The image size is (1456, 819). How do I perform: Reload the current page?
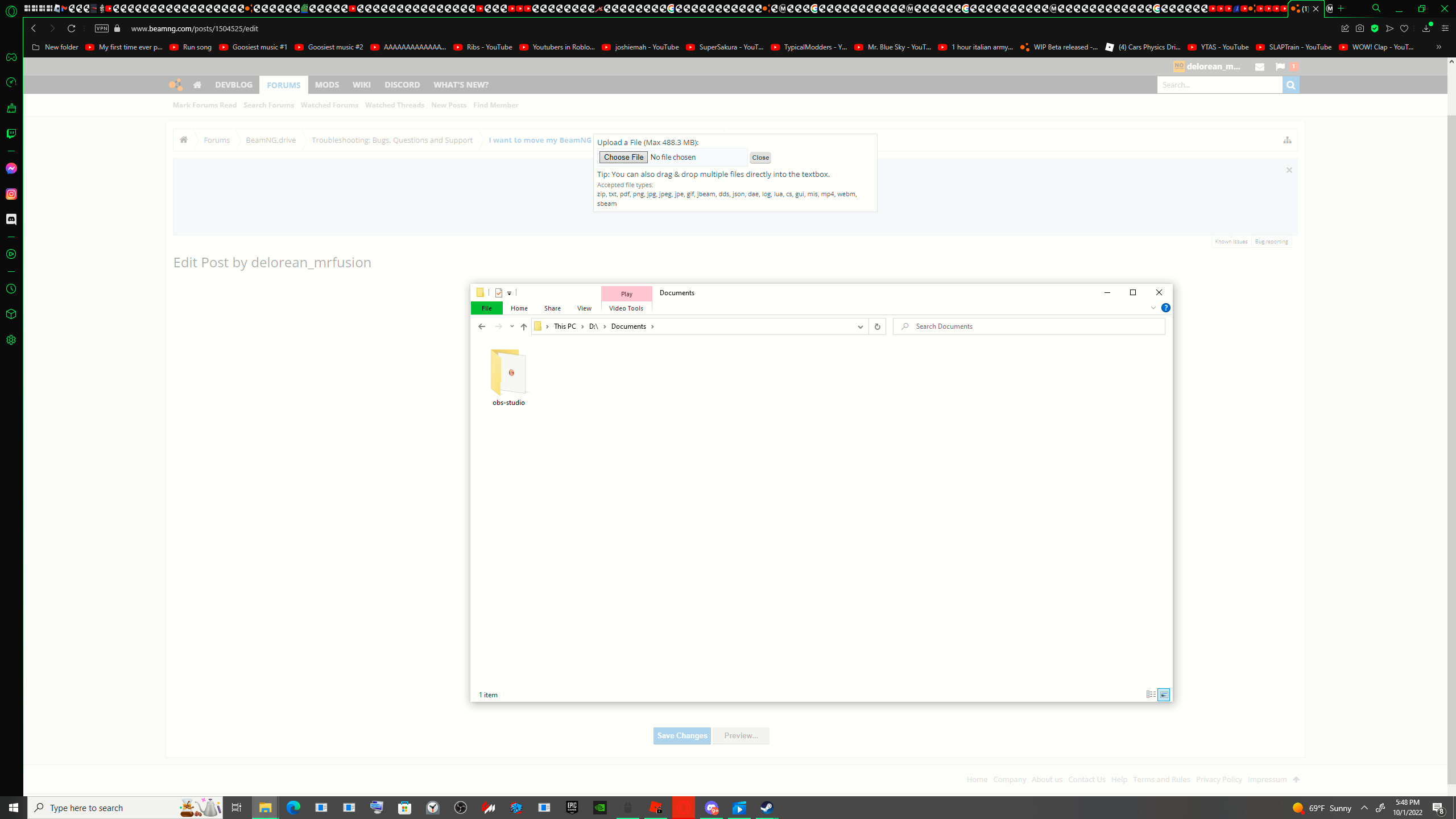[x=71, y=28]
